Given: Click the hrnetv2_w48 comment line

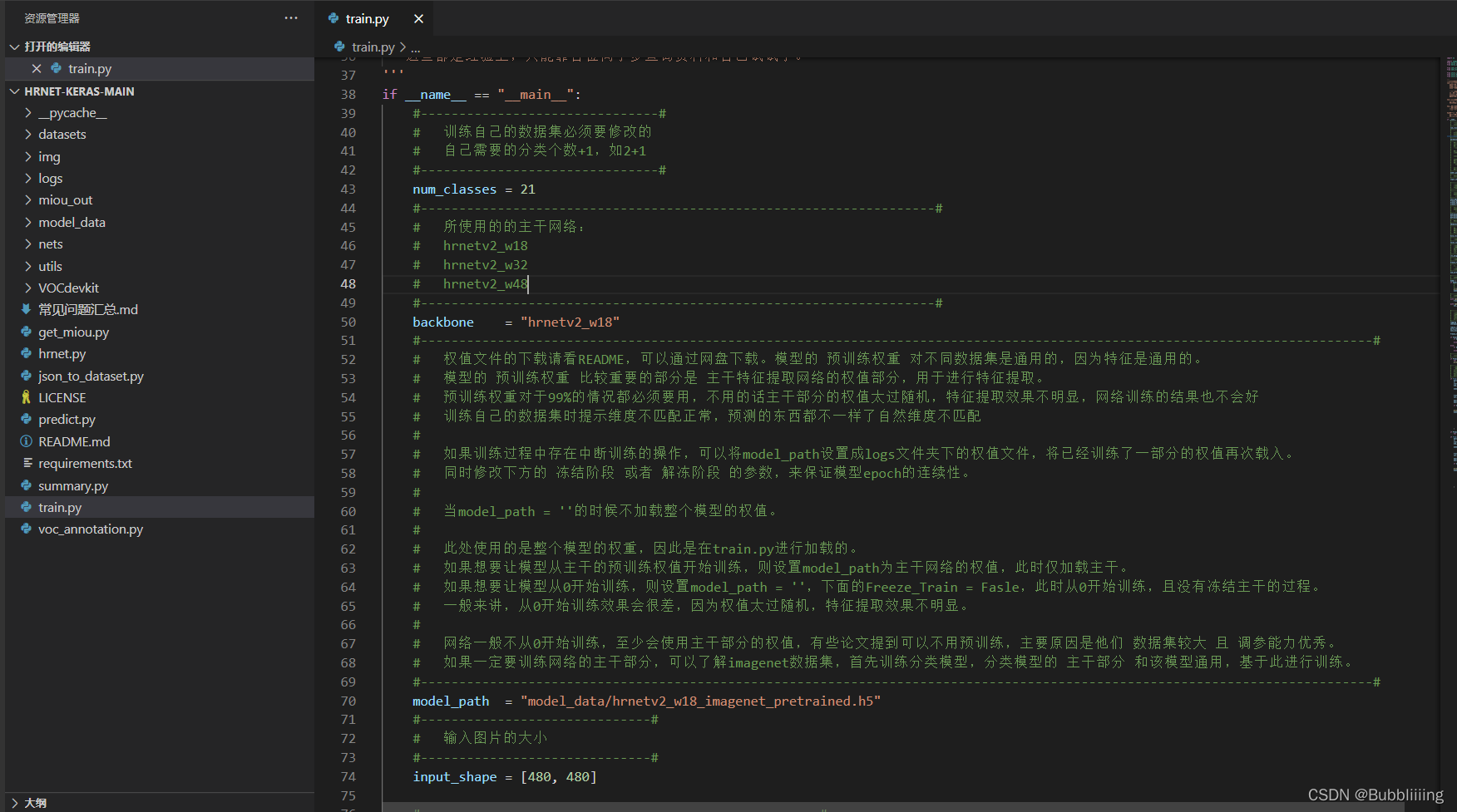Looking at the screenshot, I should [x=471, y=284].
